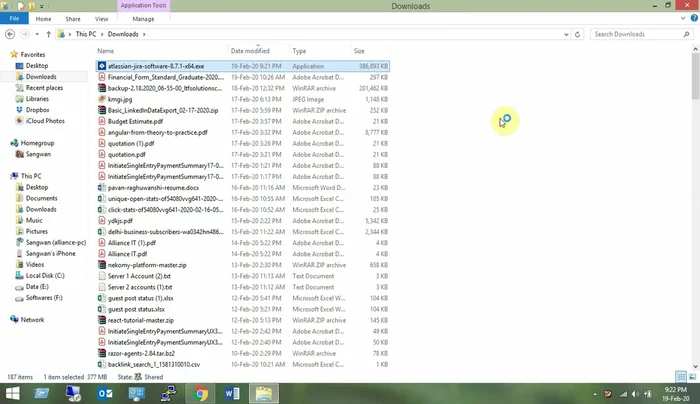Click the Back navigation arrow
700x404 pixels.
click(10, 34)
